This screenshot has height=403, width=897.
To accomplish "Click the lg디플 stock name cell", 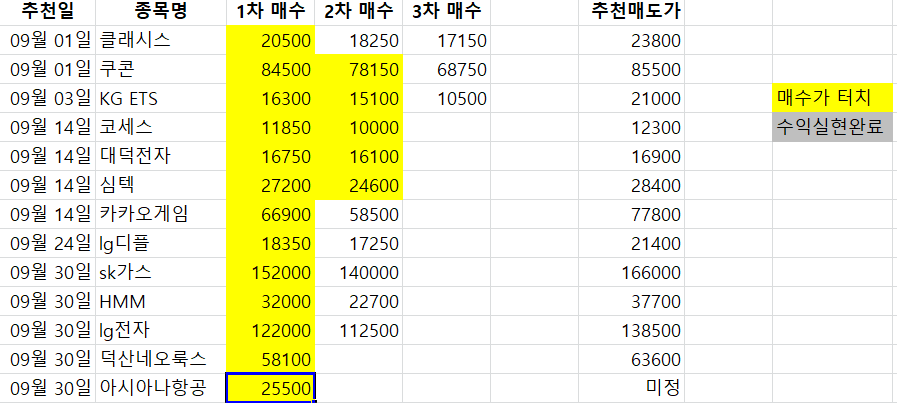I will tap(161, 243).
